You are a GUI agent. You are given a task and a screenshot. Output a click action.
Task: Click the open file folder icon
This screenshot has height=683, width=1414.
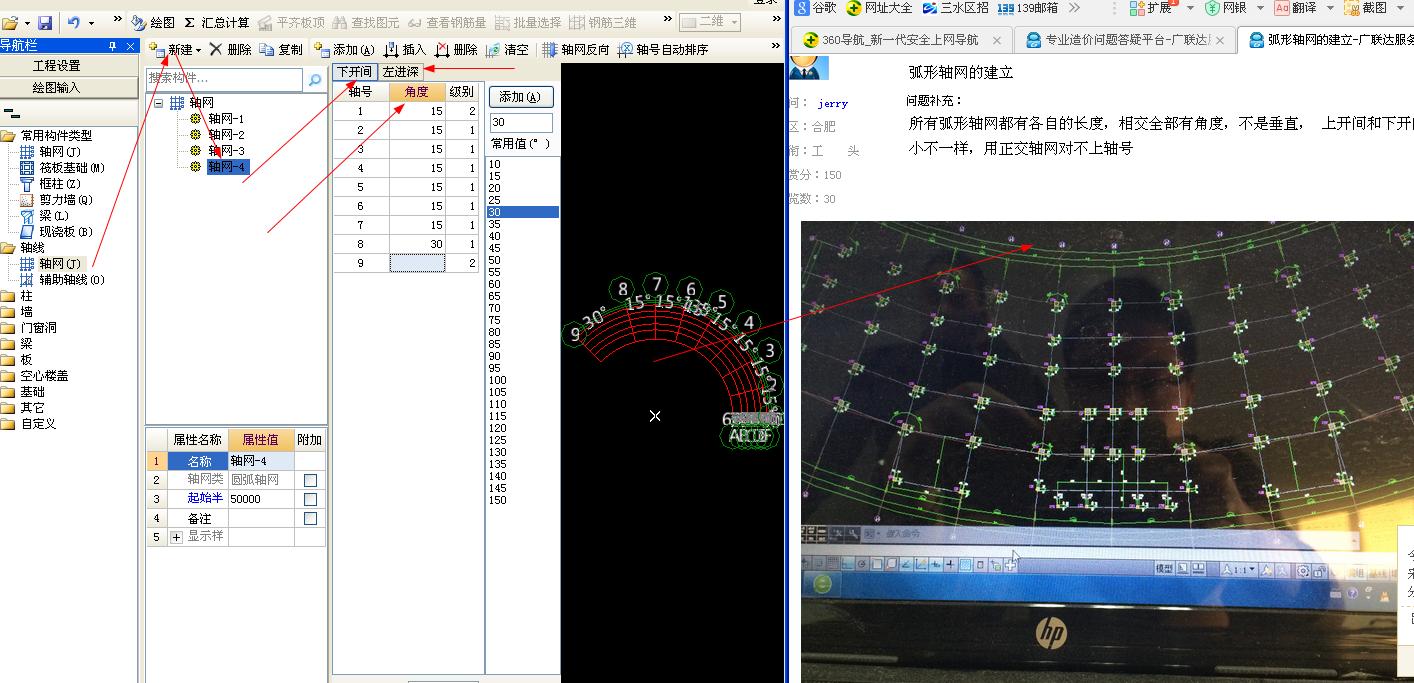(10, 22)
